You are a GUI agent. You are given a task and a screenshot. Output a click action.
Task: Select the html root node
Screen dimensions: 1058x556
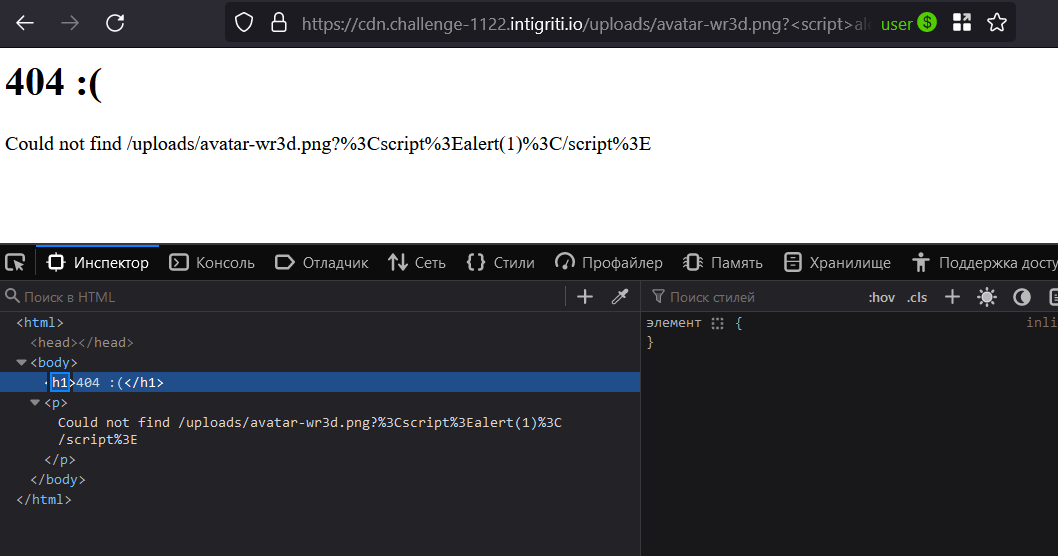40,323
